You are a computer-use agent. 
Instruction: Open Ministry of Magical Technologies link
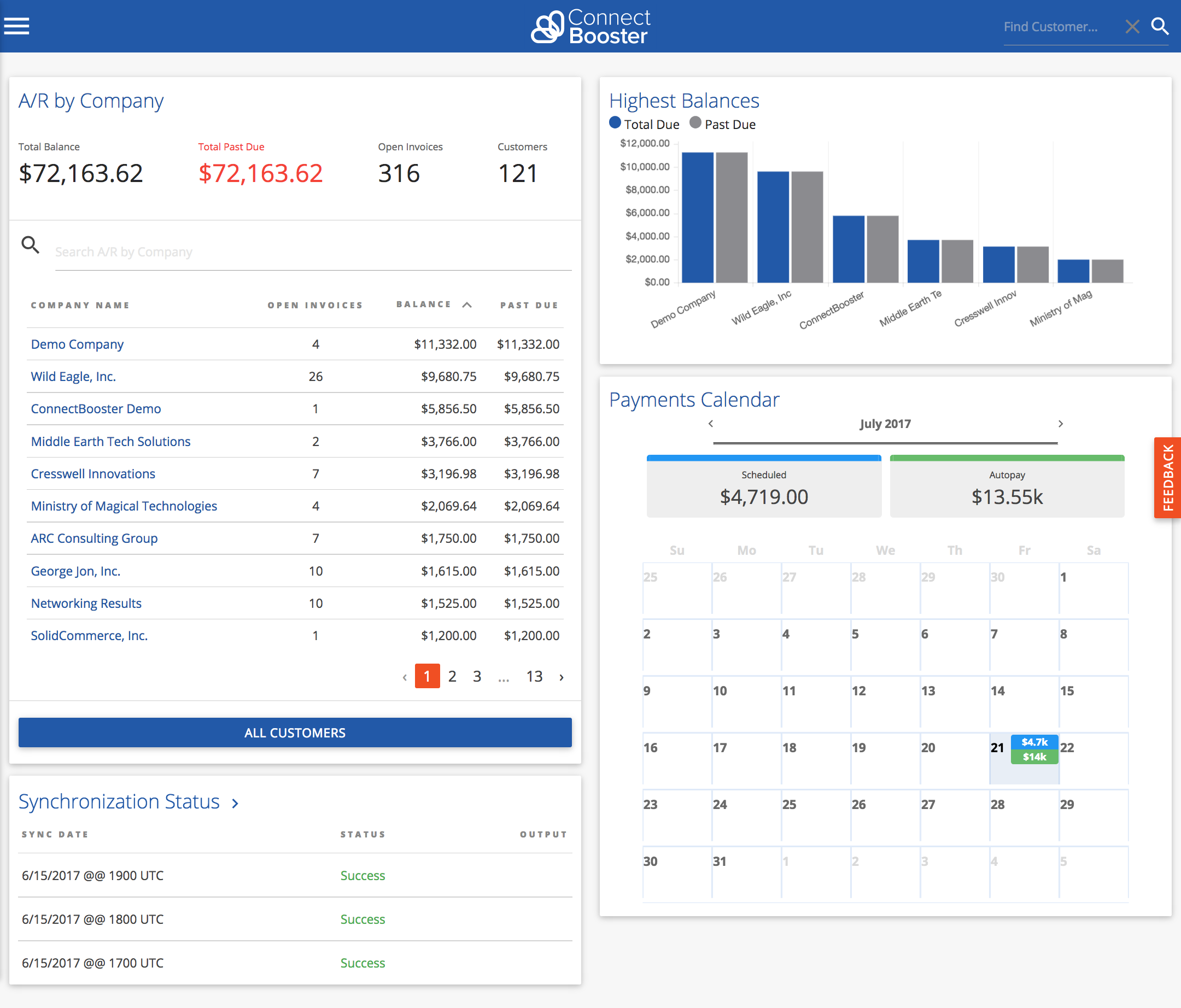click(x=124, y=506)
